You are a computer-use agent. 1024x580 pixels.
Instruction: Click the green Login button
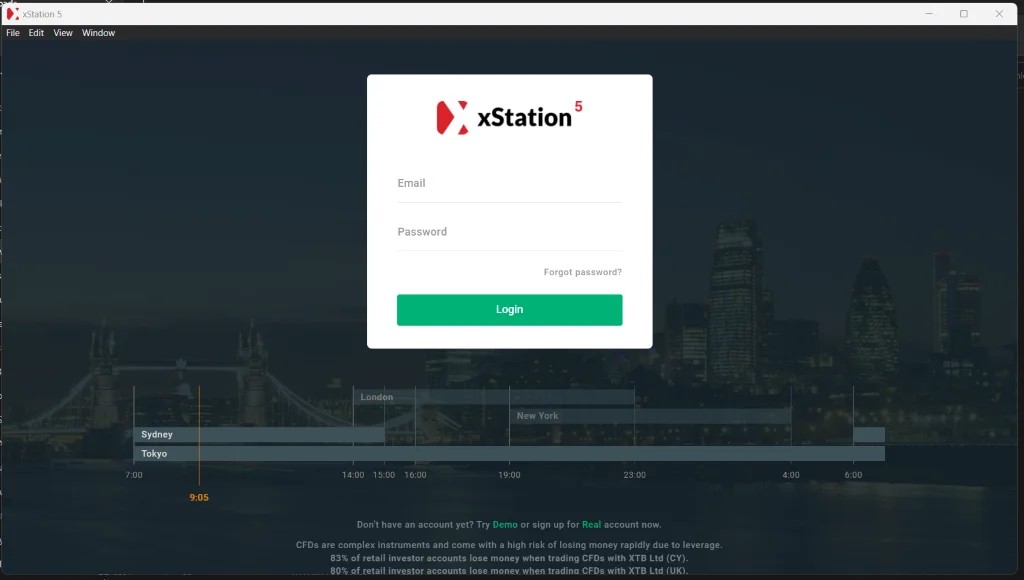(509, 310)
